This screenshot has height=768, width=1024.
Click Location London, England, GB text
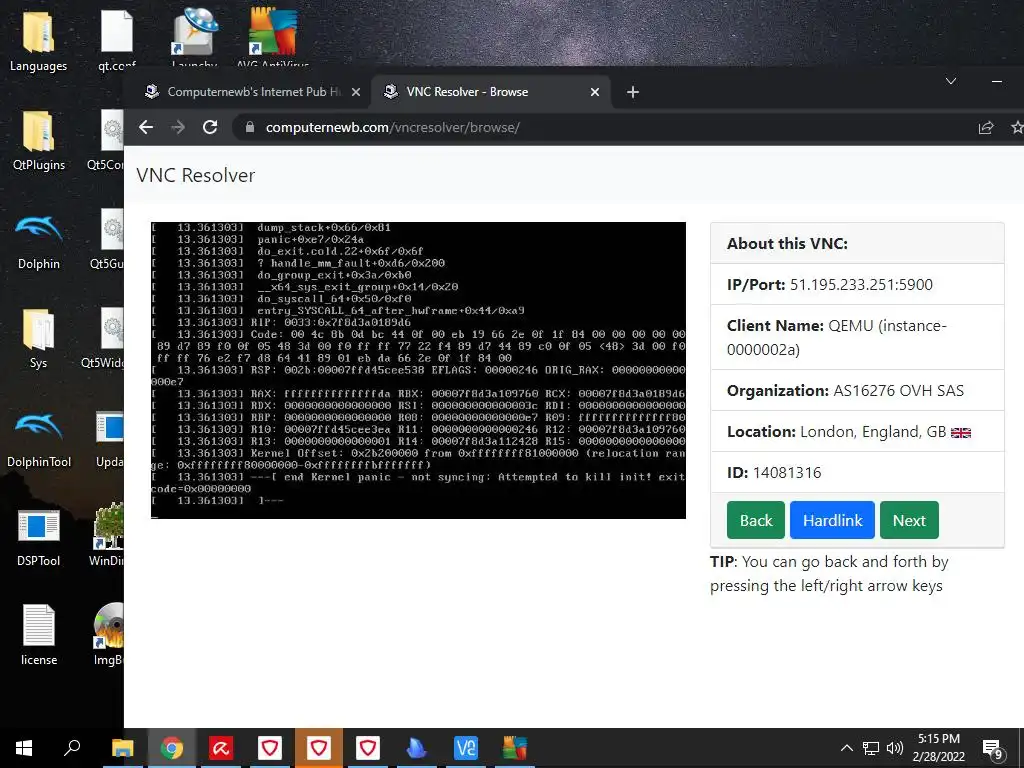[x=837, y=432]
